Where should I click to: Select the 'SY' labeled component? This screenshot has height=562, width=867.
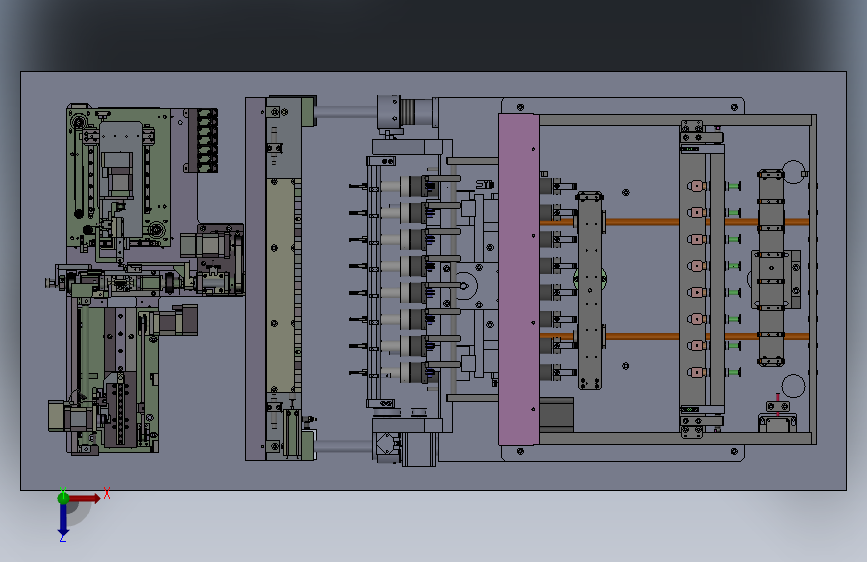(484, 184)
